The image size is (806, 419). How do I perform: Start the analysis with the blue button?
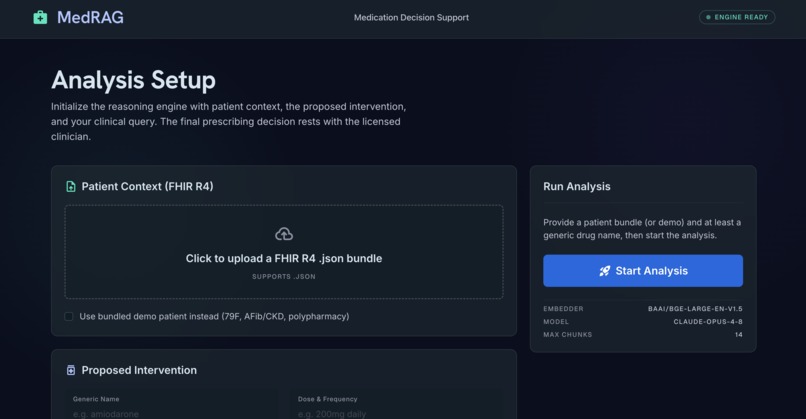click(x=643, y=271)
